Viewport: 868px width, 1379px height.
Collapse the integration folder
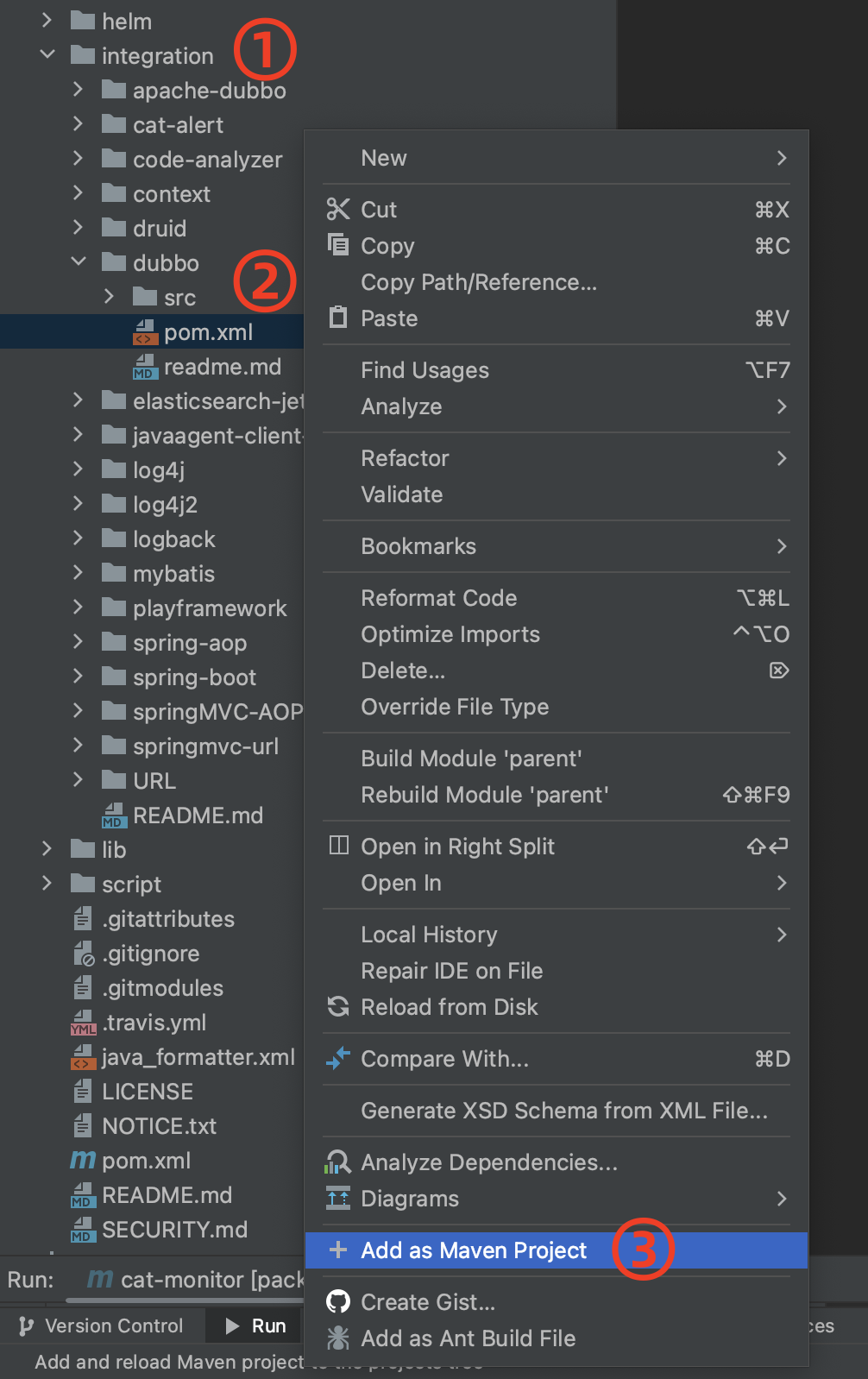47,54
